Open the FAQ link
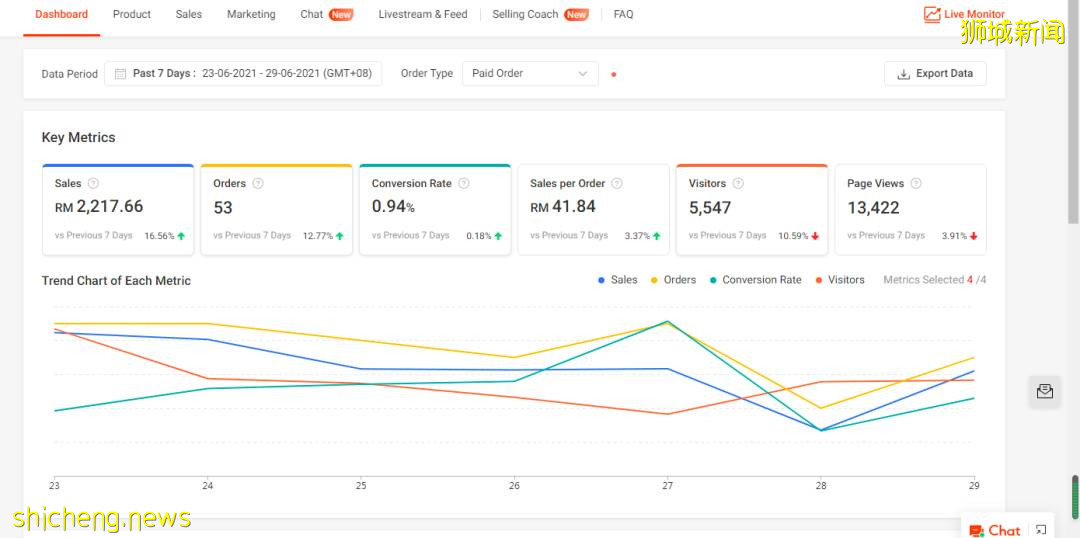Viewport: 1080px width, 538px height. coord(623,15)
